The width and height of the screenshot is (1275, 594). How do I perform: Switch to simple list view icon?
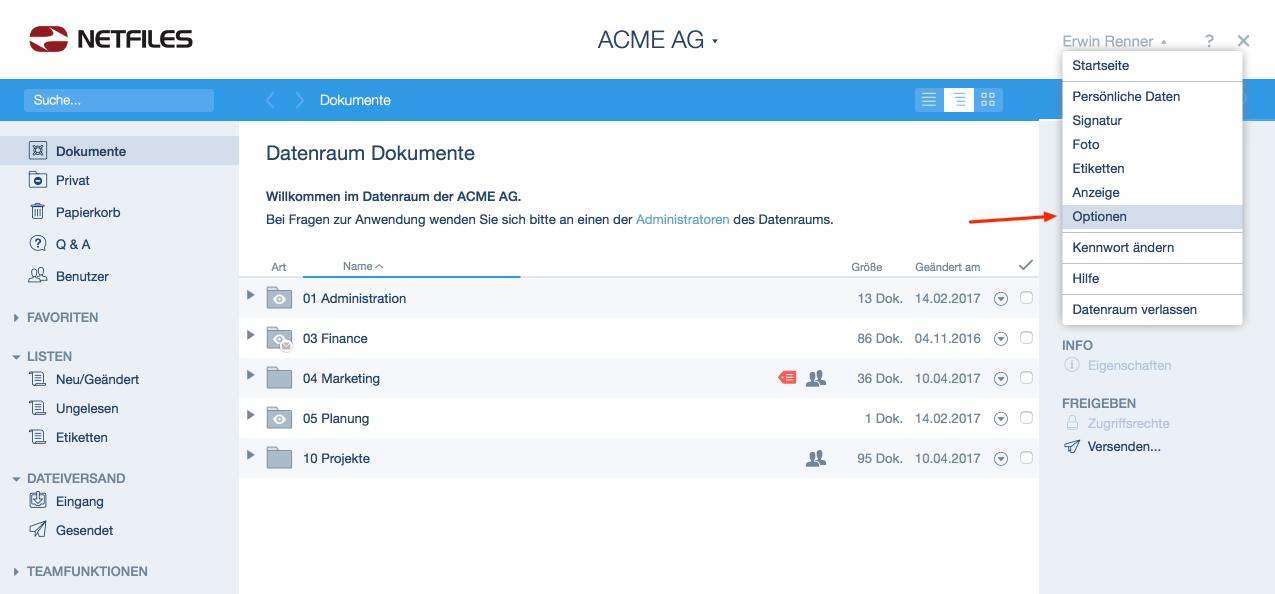pos(929,100)
